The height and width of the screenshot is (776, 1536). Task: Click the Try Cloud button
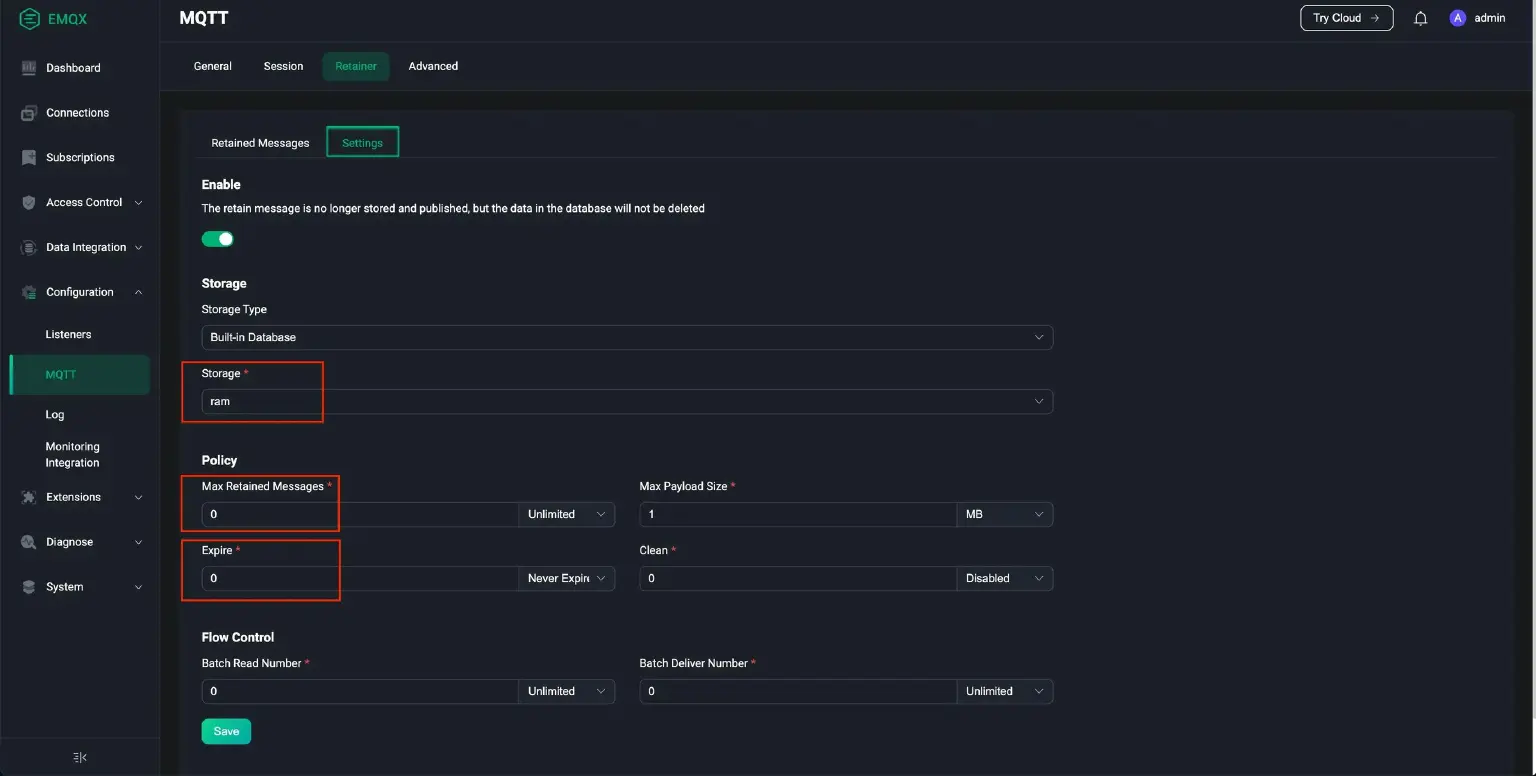(1345, 17)
